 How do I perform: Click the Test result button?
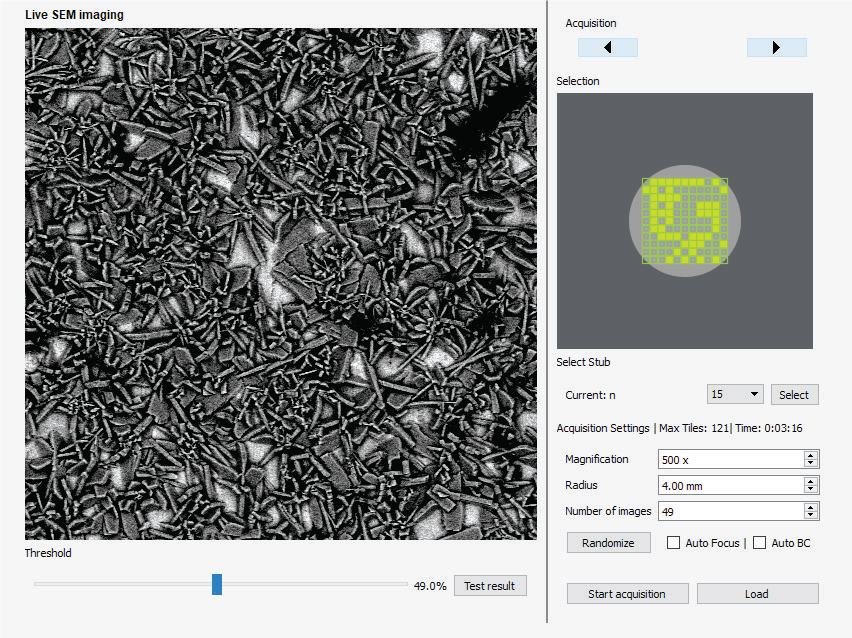pos(490,585)
